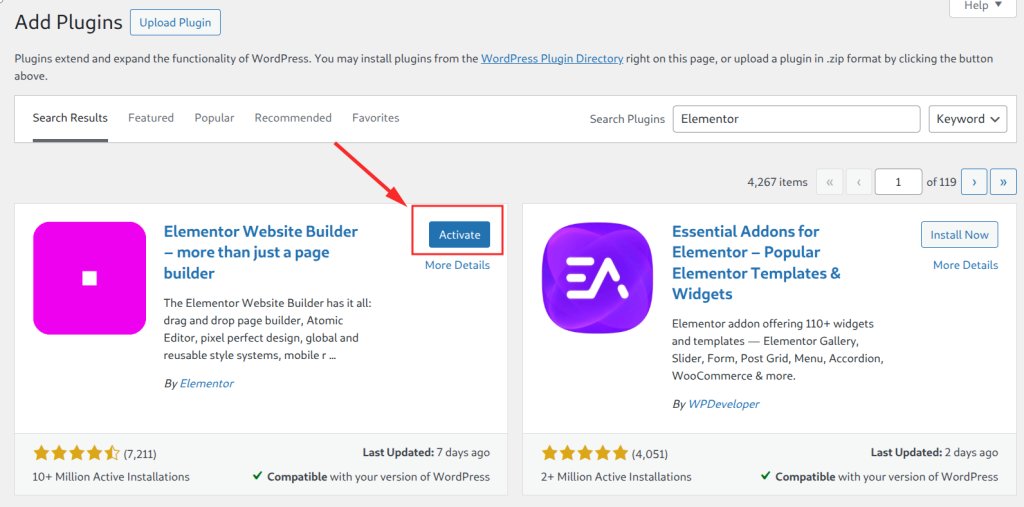Click the disabled first page arrow

point(829,182)
